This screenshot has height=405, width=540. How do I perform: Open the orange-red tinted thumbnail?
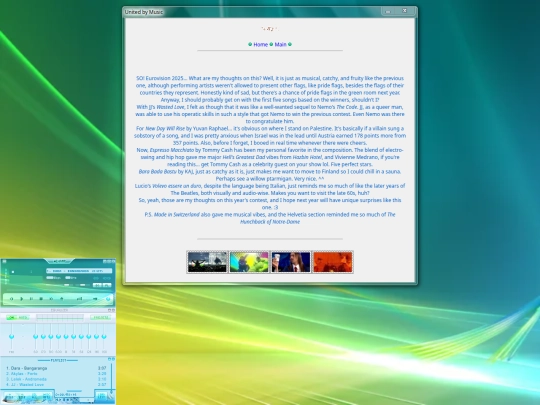(333, 262)
